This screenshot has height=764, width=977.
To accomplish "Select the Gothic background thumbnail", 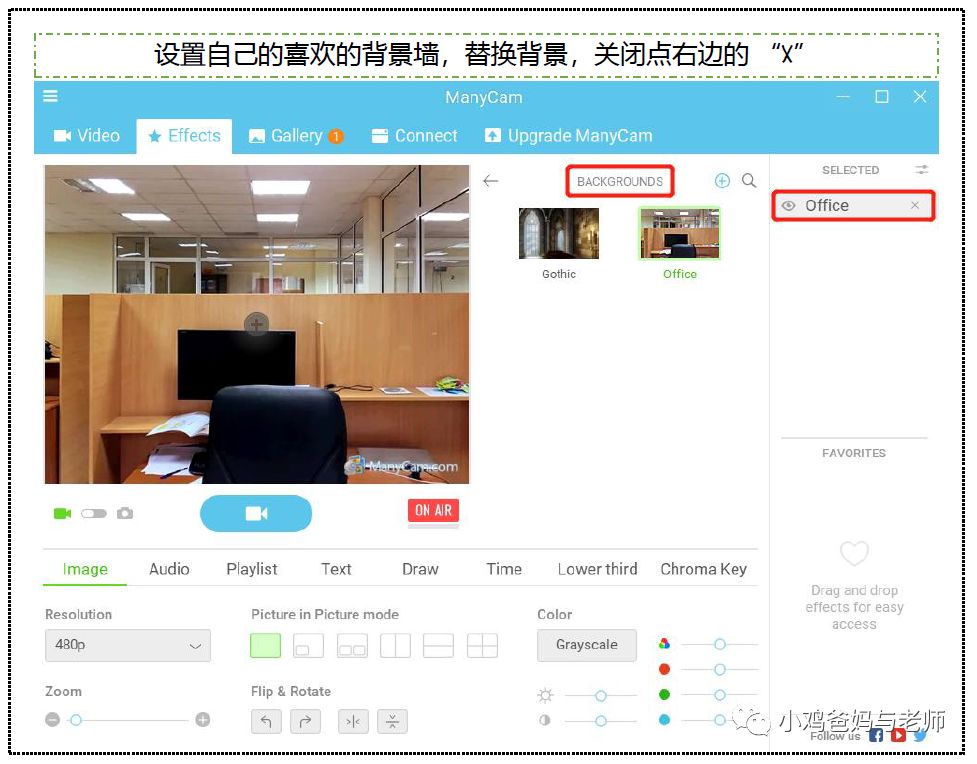I will (x=559, y=234).
